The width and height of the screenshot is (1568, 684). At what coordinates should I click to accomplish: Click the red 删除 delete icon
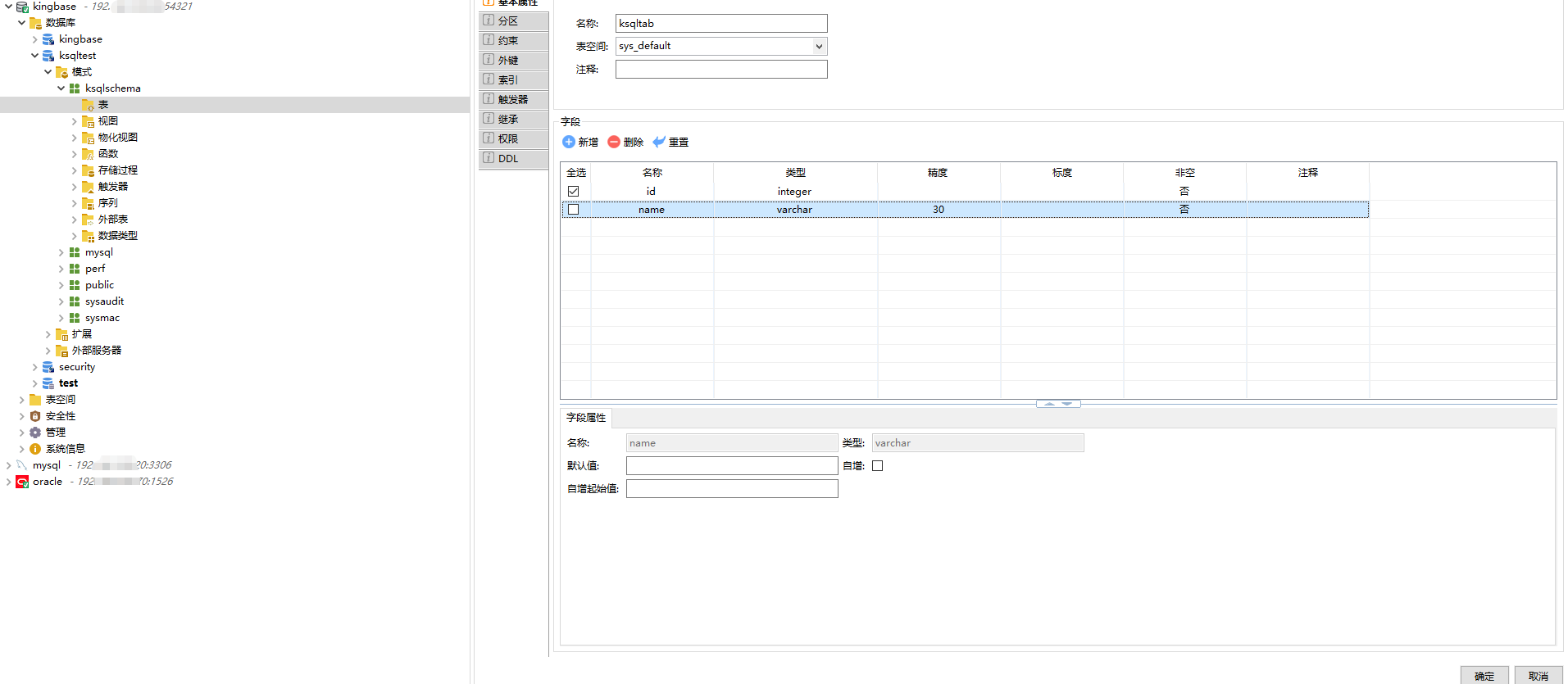coord(613,142)
